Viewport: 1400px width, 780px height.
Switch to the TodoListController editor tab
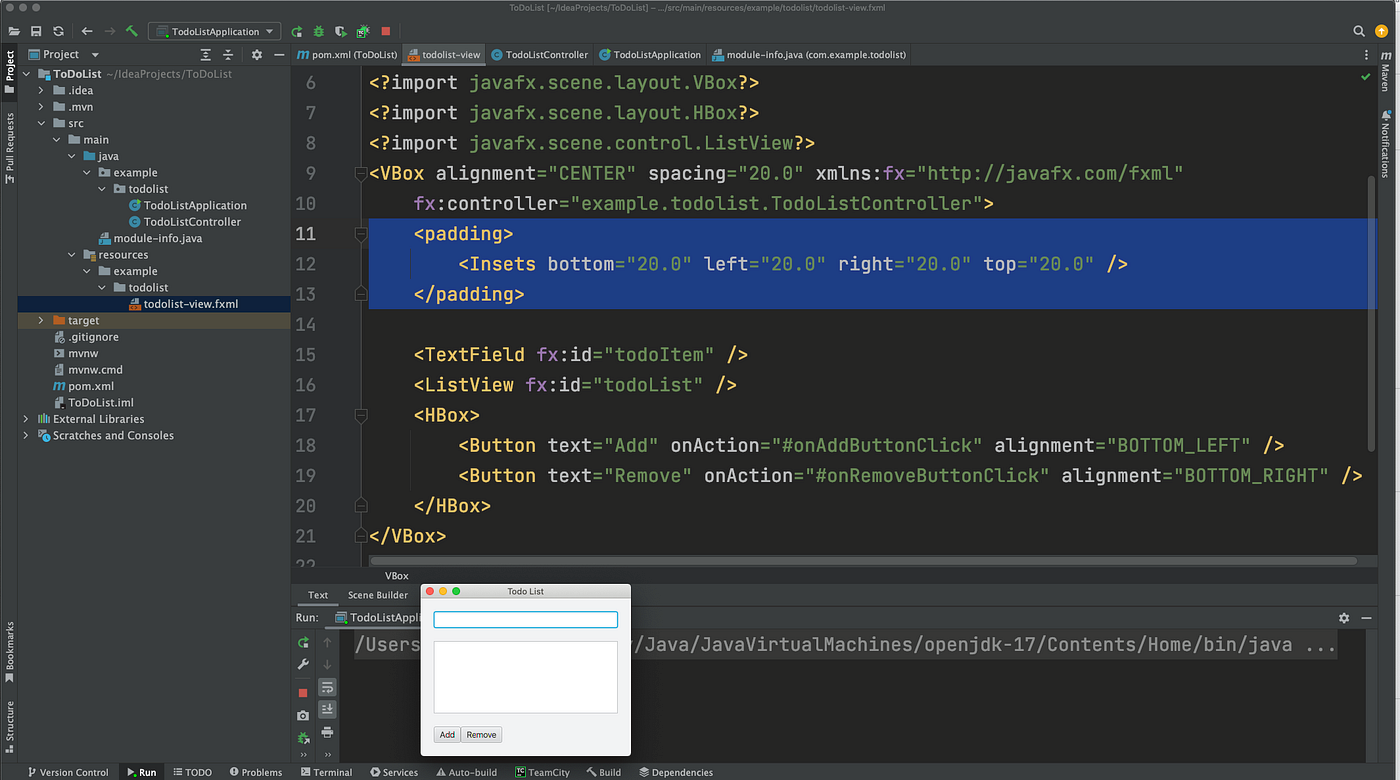539,55
